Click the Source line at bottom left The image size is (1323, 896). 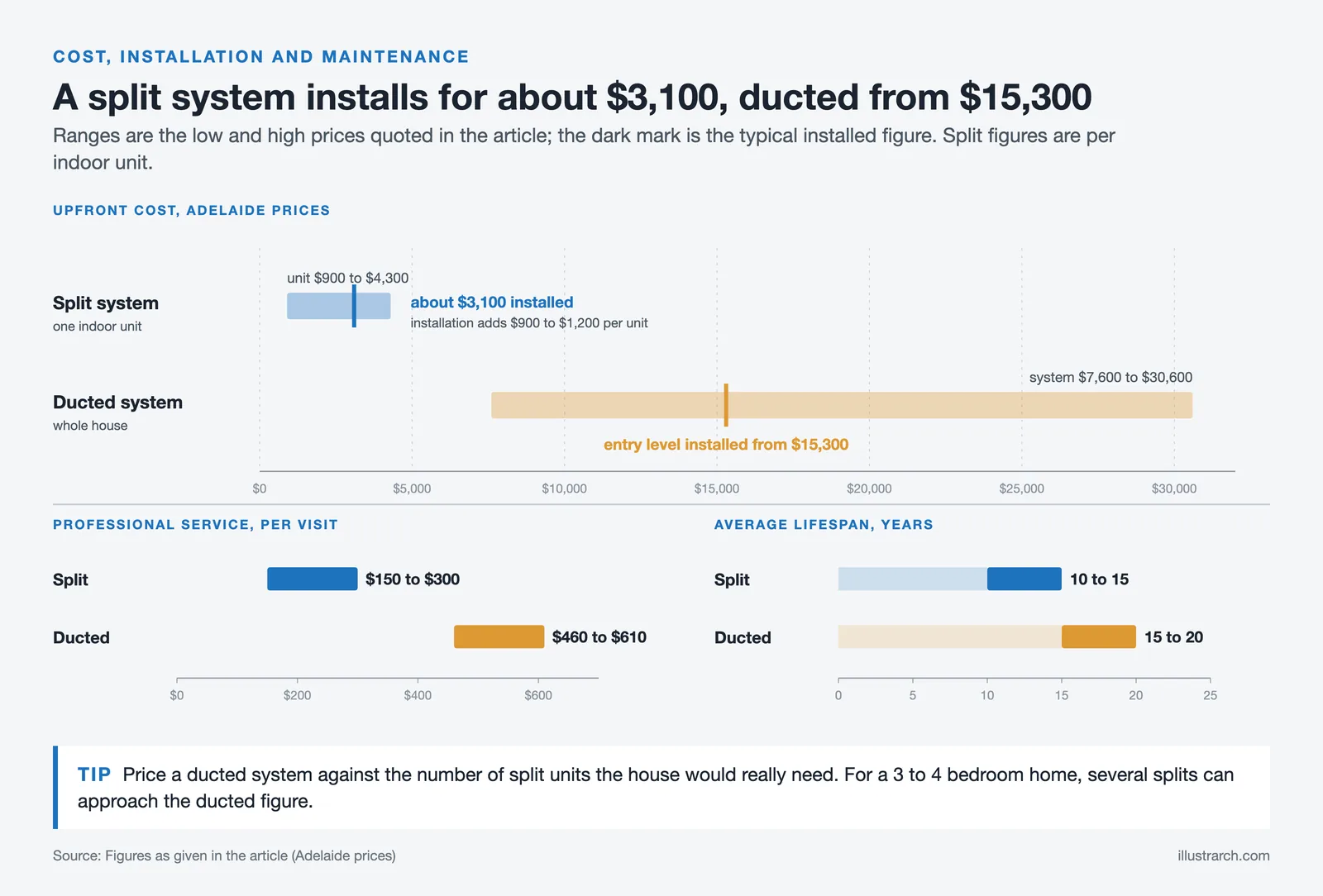tap(224, 855)
